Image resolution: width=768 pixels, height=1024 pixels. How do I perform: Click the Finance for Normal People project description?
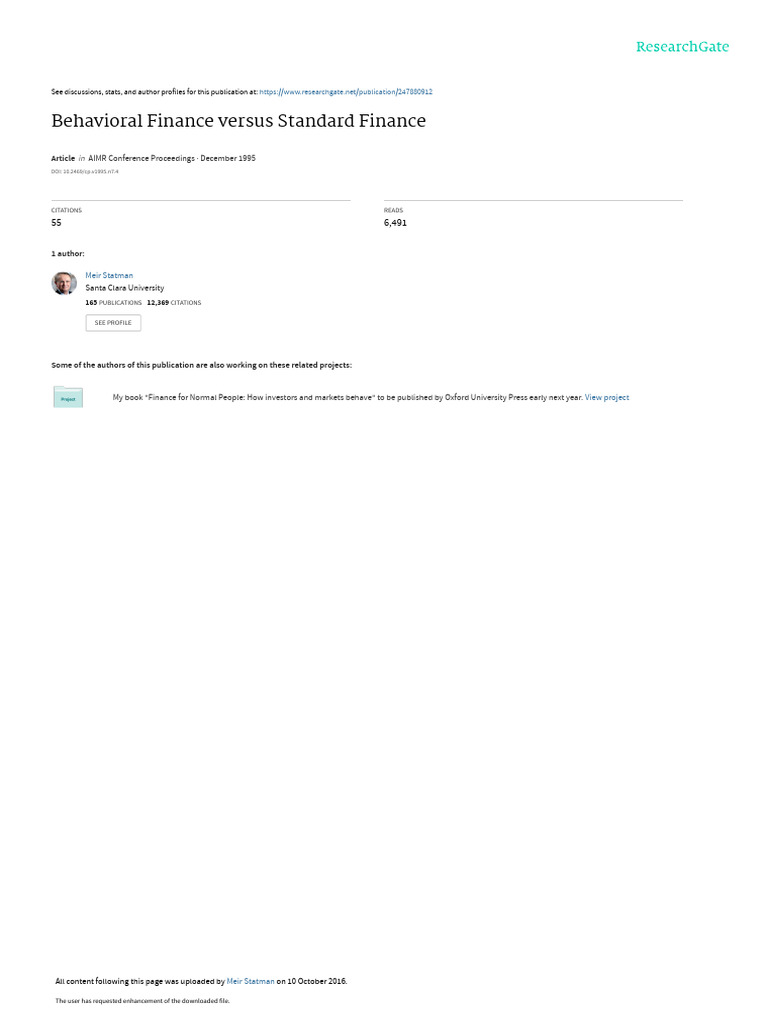coord(347,397)
